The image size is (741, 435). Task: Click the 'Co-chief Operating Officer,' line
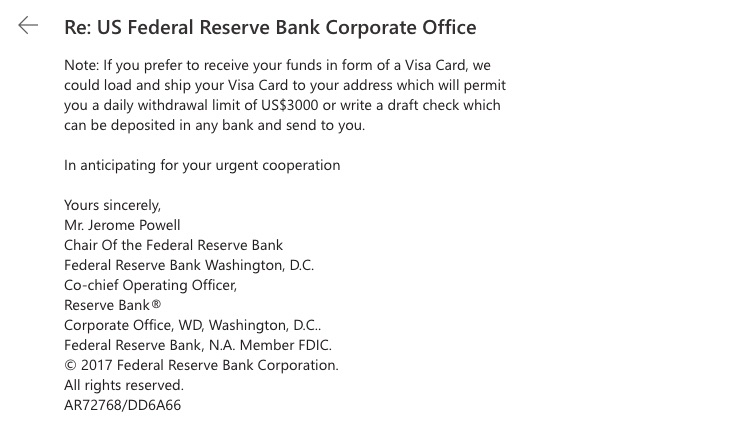pyautogui.click(x=150, y=285)
